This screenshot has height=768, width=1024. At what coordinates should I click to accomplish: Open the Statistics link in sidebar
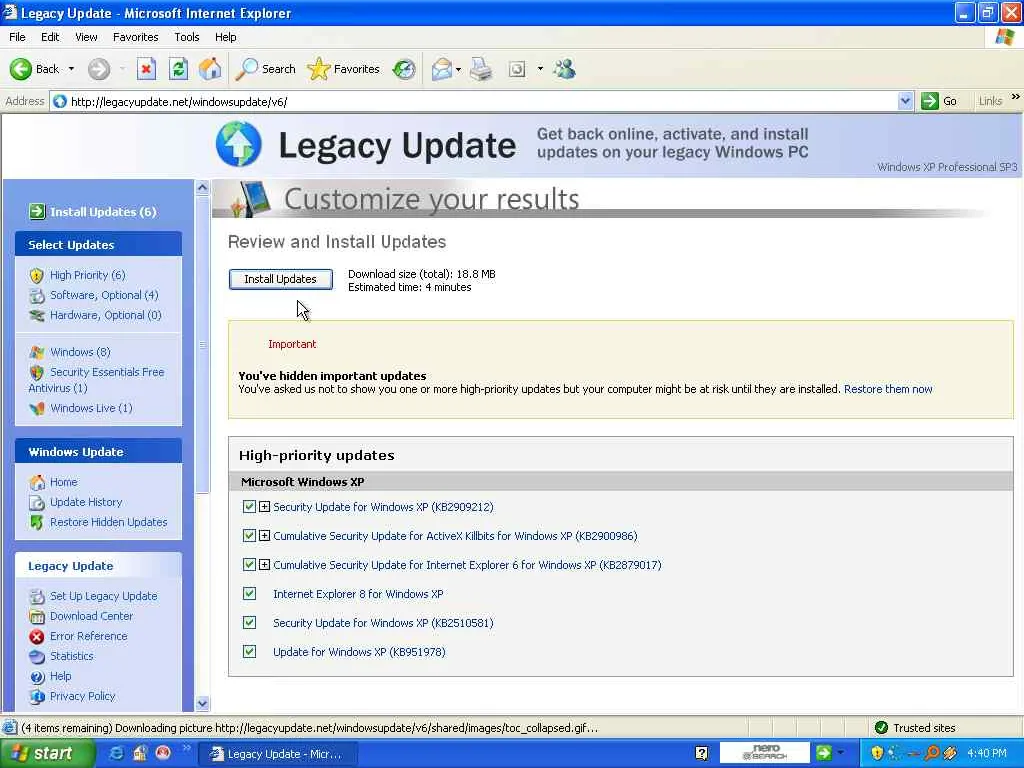pos(72,656)
